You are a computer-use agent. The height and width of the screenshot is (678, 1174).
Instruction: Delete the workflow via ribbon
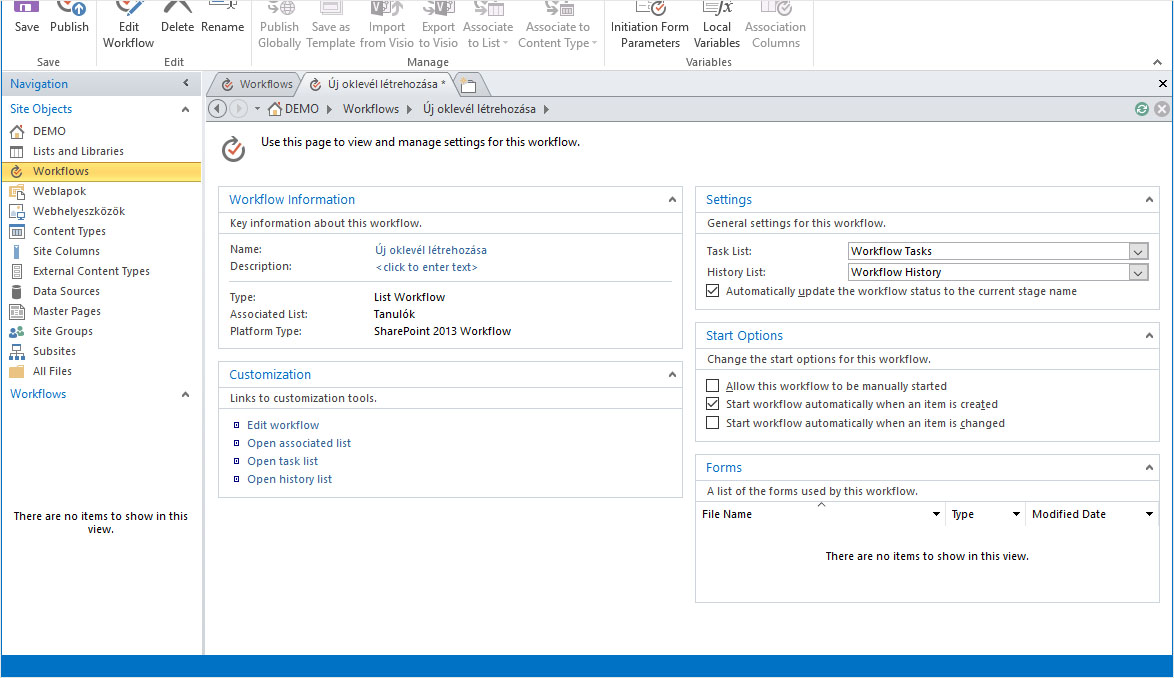[x=177, y=18]
